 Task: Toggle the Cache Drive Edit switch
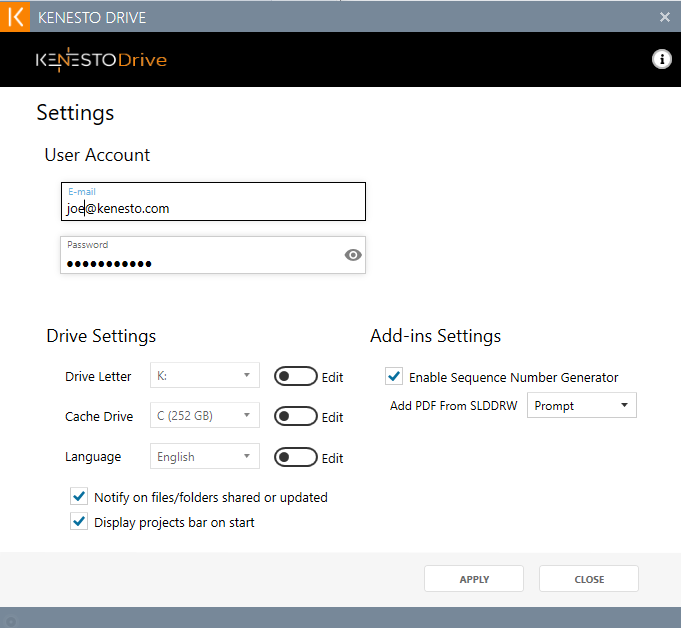tap(296, 416)
